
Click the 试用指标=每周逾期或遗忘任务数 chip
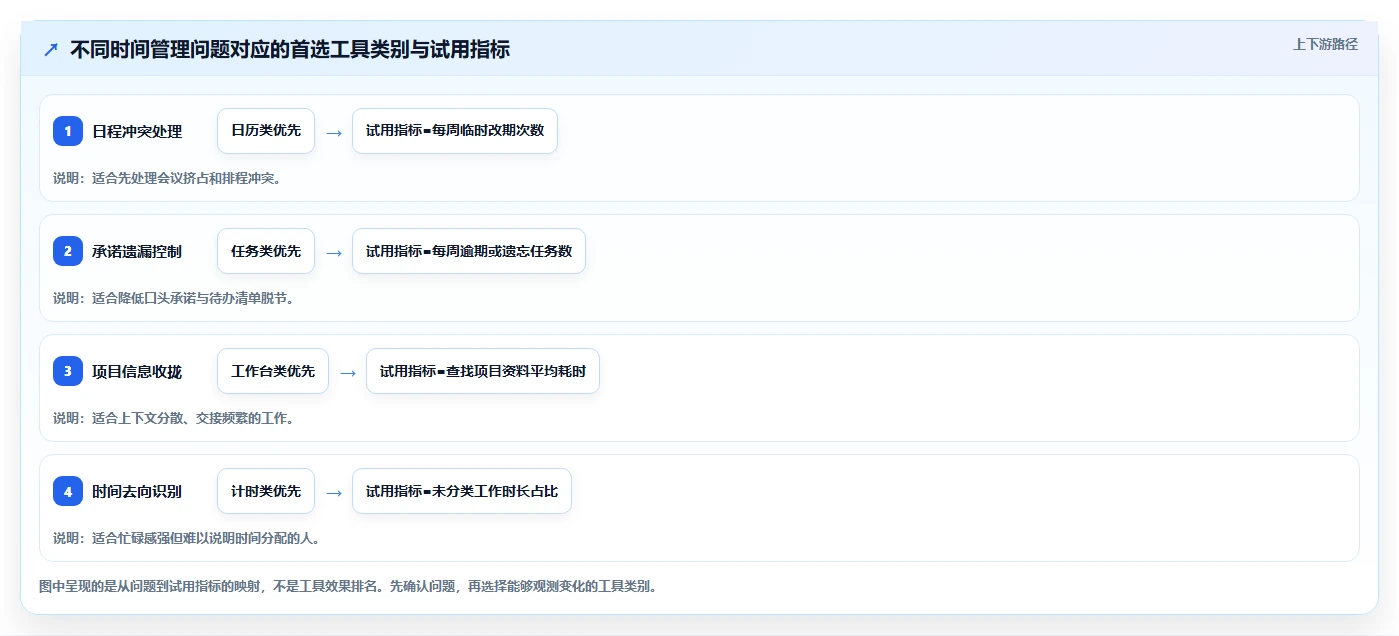(469, 251)
